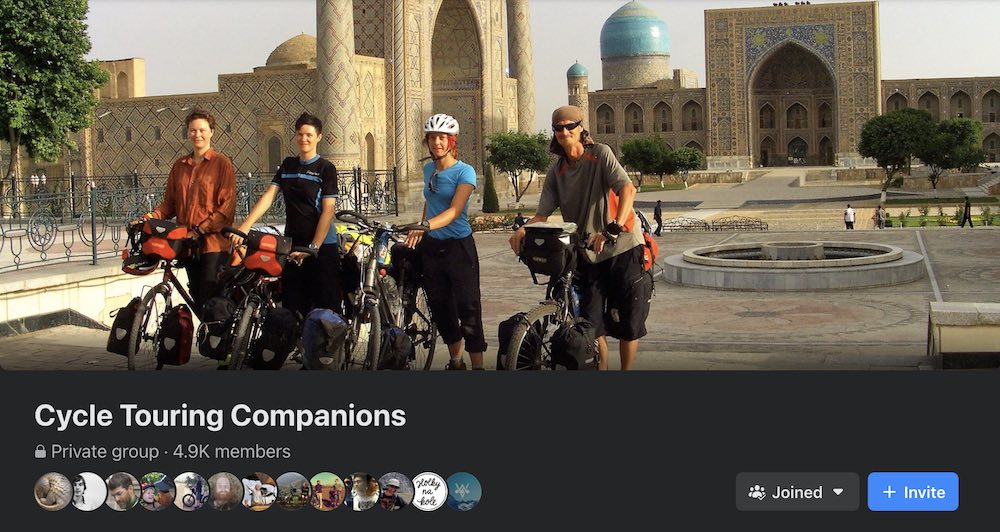Open the 'Holky na kole' member avatar
Screen dimensions: 1000x532
coord(429,491)
